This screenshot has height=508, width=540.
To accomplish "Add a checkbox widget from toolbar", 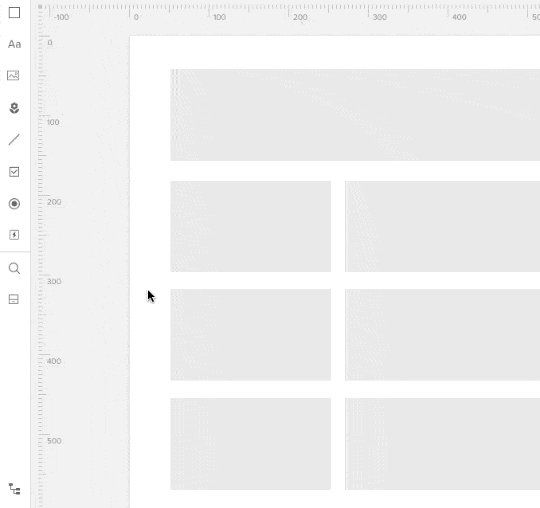I will pyautogui.click(x=14, y=172).
